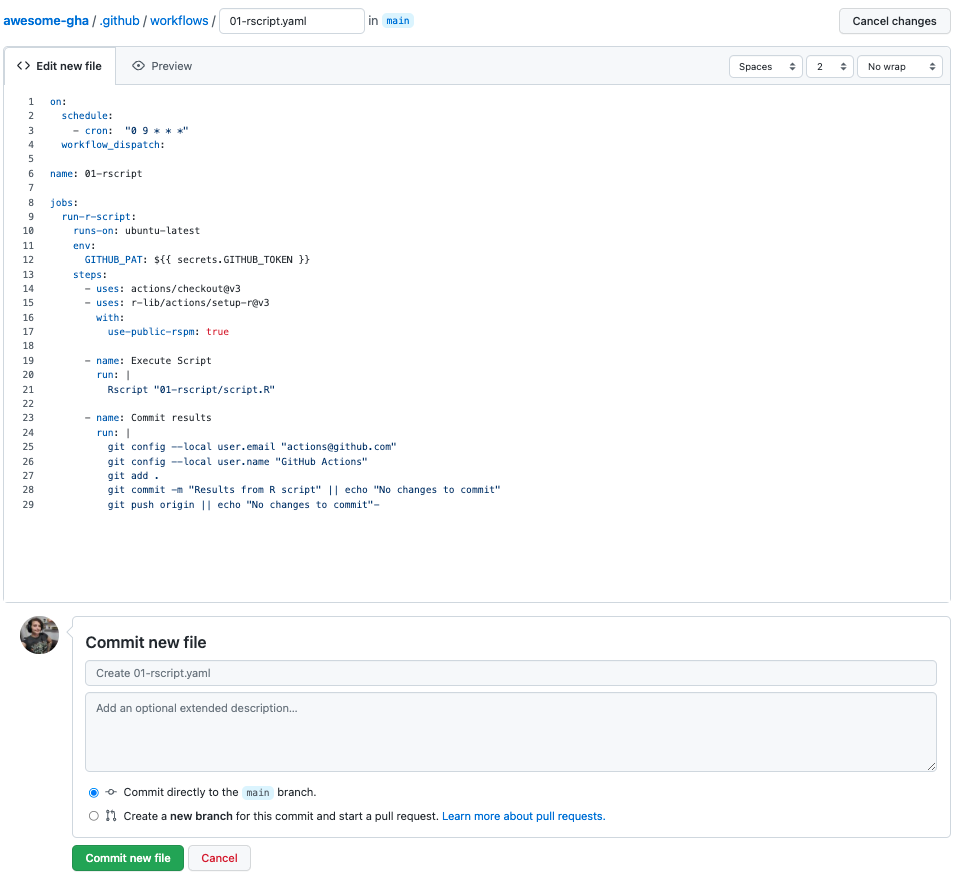Click the eye icon on Preview tab

(x=139, y=66)
